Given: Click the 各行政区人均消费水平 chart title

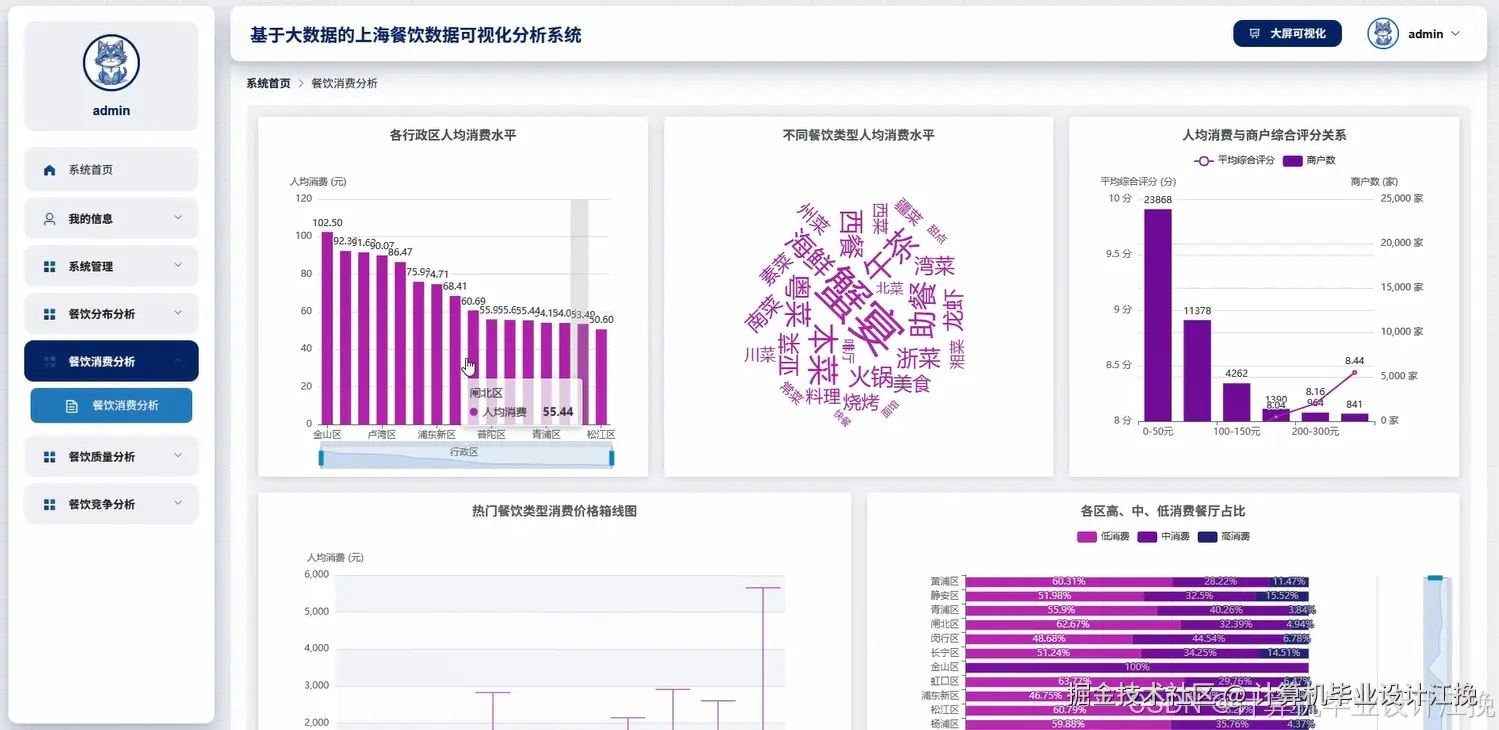Looking at the screenshot, I should pyautogui.click(x=452, y=135).
